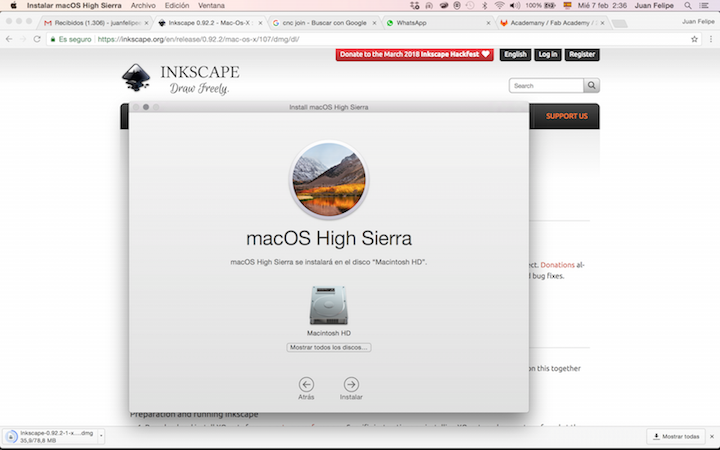Open the Wi-Fi status menu
This screenshot has height=450, width=720.
[x=499, y=6]
